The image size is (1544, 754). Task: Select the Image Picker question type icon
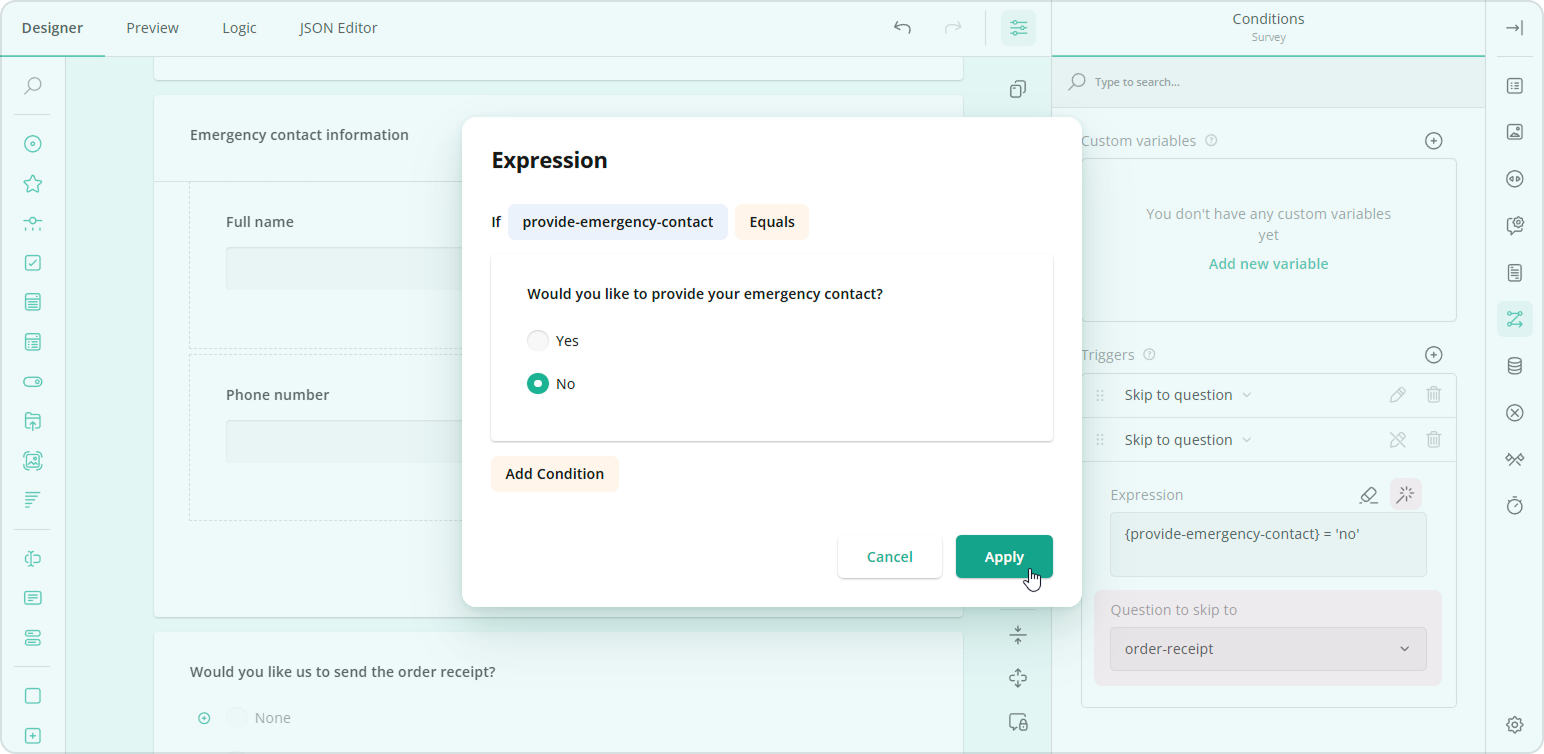coord(32,460)
